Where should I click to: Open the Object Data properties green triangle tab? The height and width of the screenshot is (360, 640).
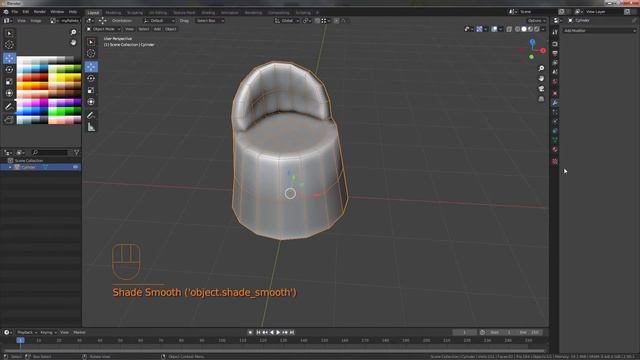(555, 140)
